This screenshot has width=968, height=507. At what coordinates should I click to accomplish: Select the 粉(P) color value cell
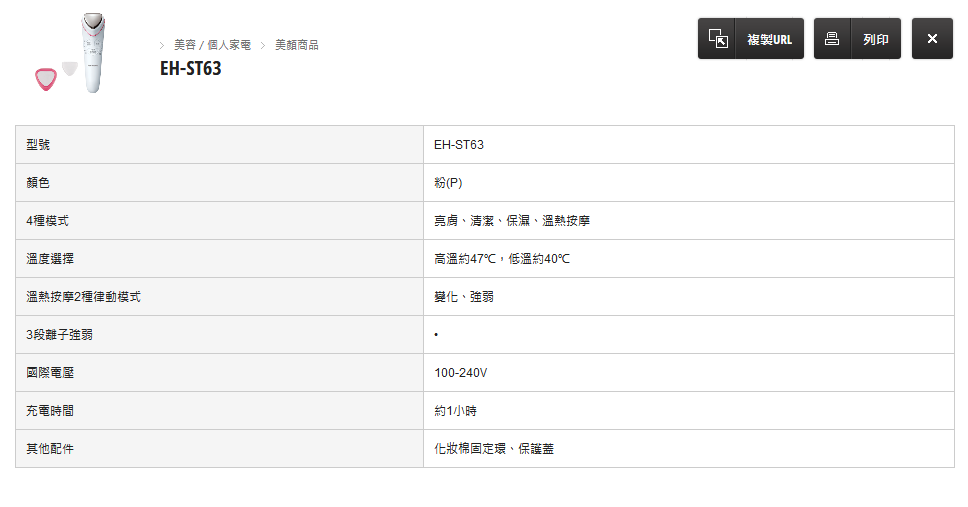448,183
